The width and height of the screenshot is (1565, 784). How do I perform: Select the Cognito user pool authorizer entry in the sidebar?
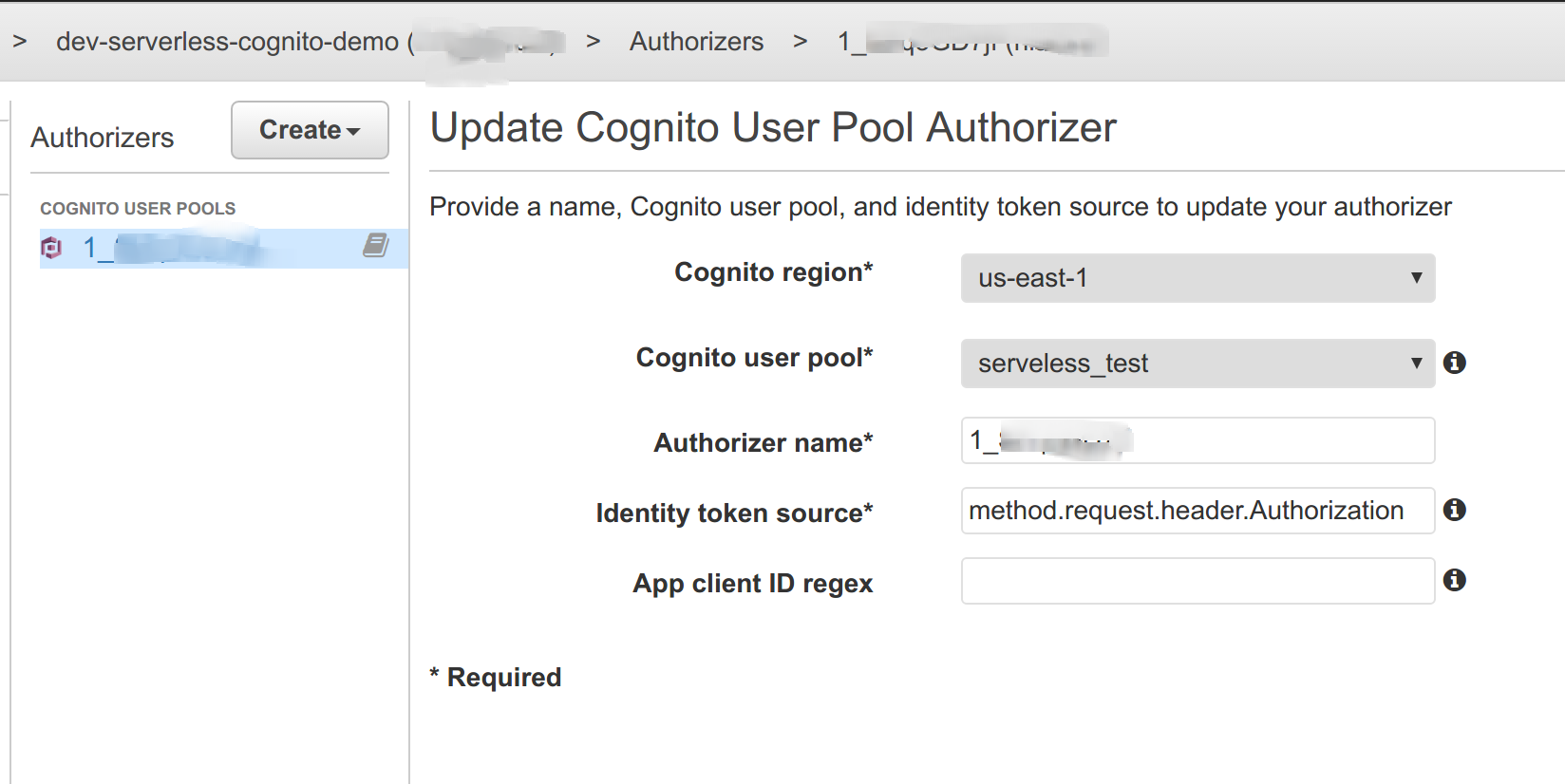223,248
